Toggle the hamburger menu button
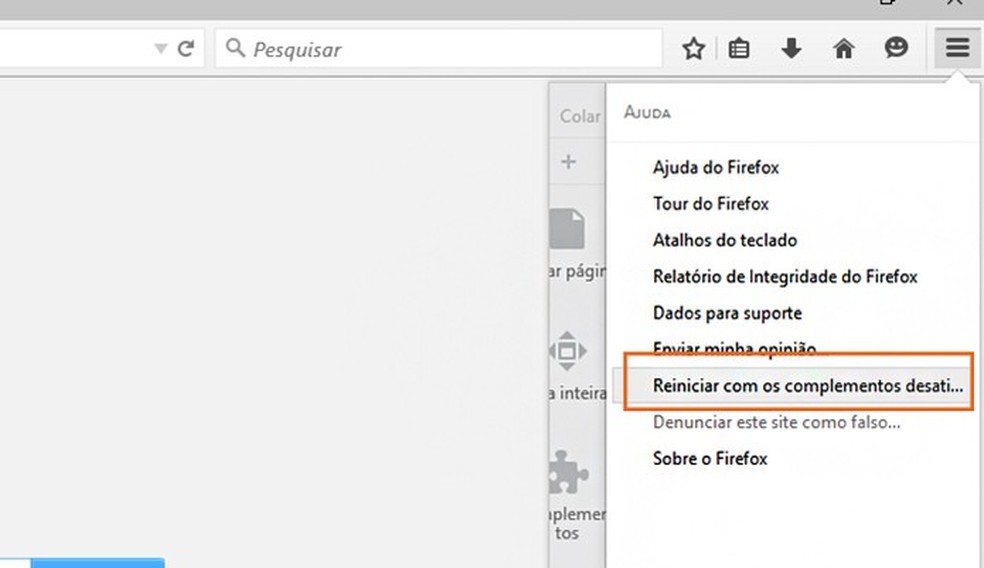 958,48
